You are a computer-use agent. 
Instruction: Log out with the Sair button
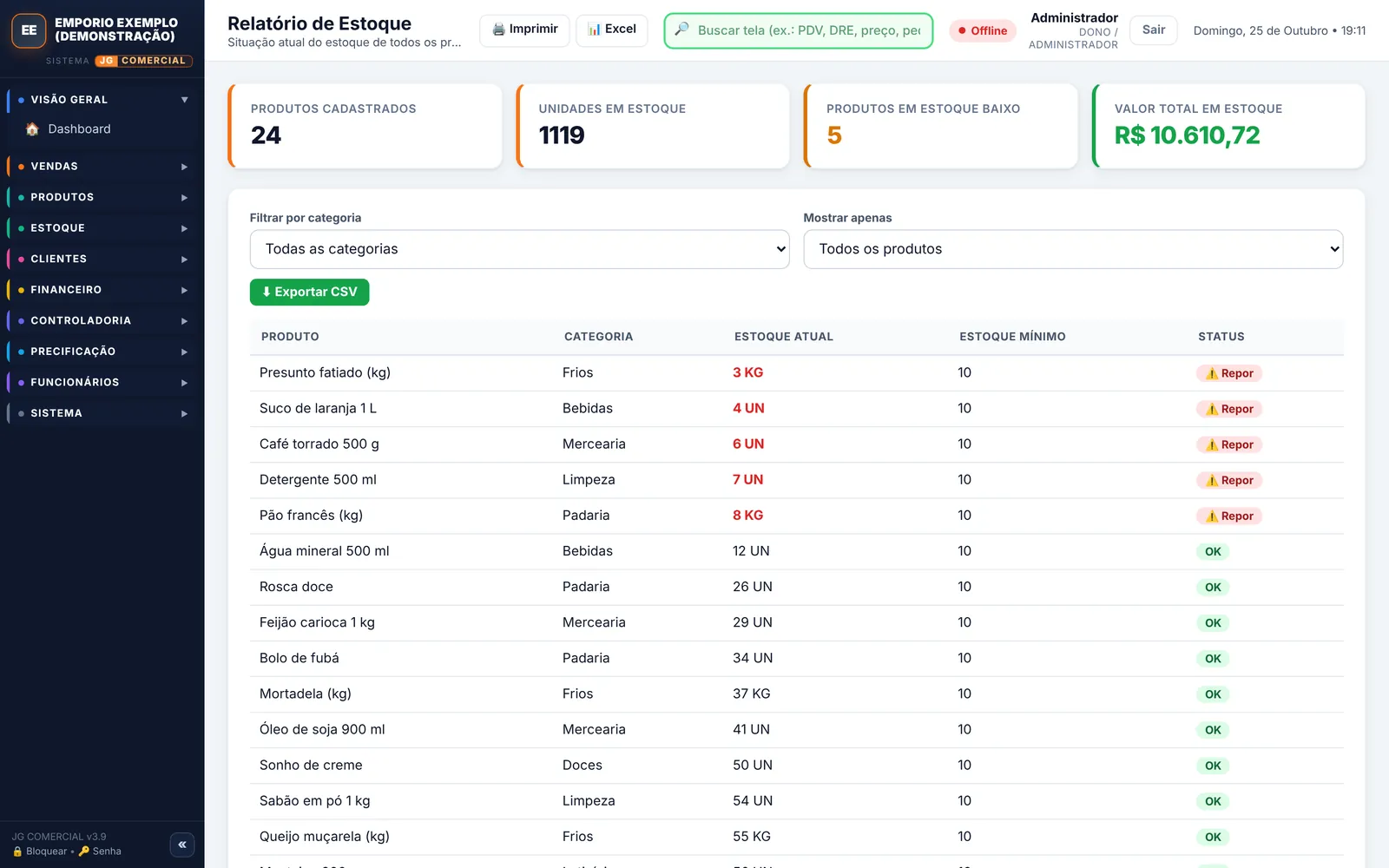(x=1153, y=30)
